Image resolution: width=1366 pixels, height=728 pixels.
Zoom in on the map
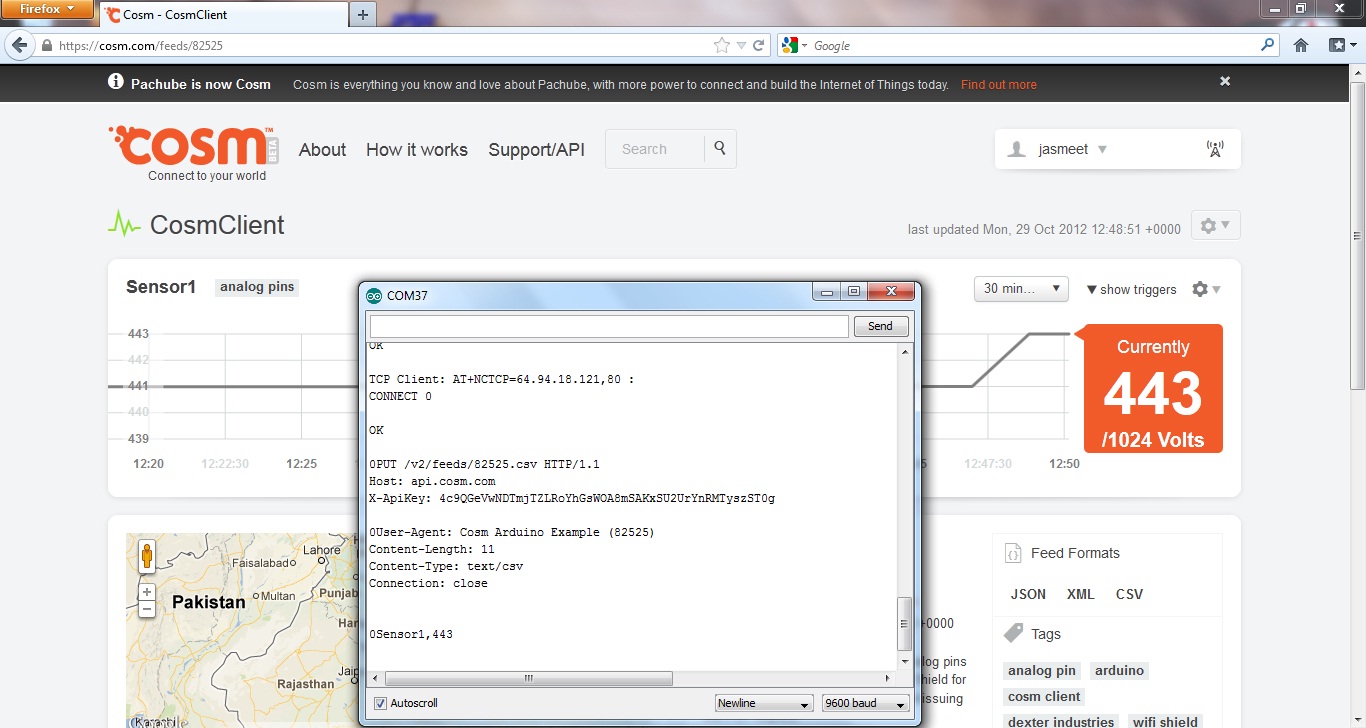pyautogui.click(x=147, y=592)
